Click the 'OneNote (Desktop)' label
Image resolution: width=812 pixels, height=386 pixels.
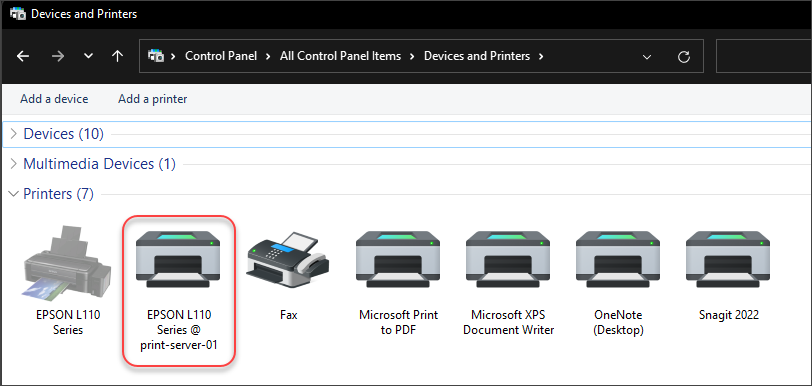[x=618, y=322]
